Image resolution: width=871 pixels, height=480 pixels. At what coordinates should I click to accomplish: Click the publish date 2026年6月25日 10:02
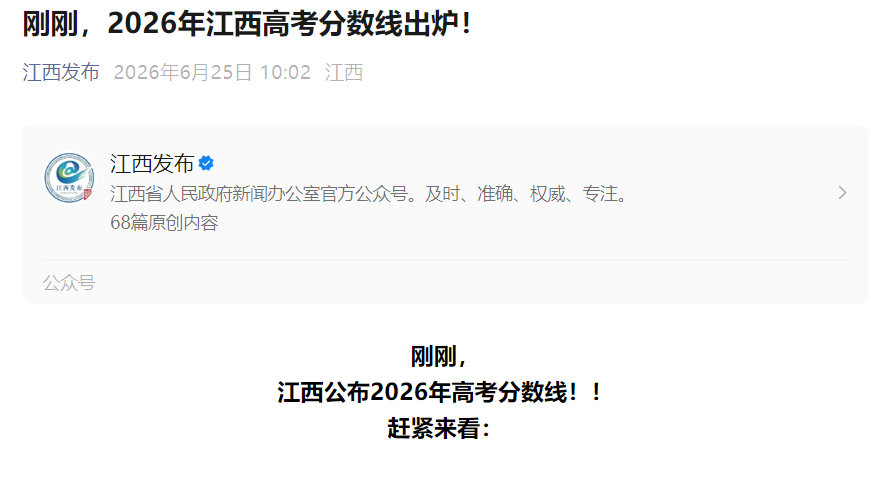point(212,72)
